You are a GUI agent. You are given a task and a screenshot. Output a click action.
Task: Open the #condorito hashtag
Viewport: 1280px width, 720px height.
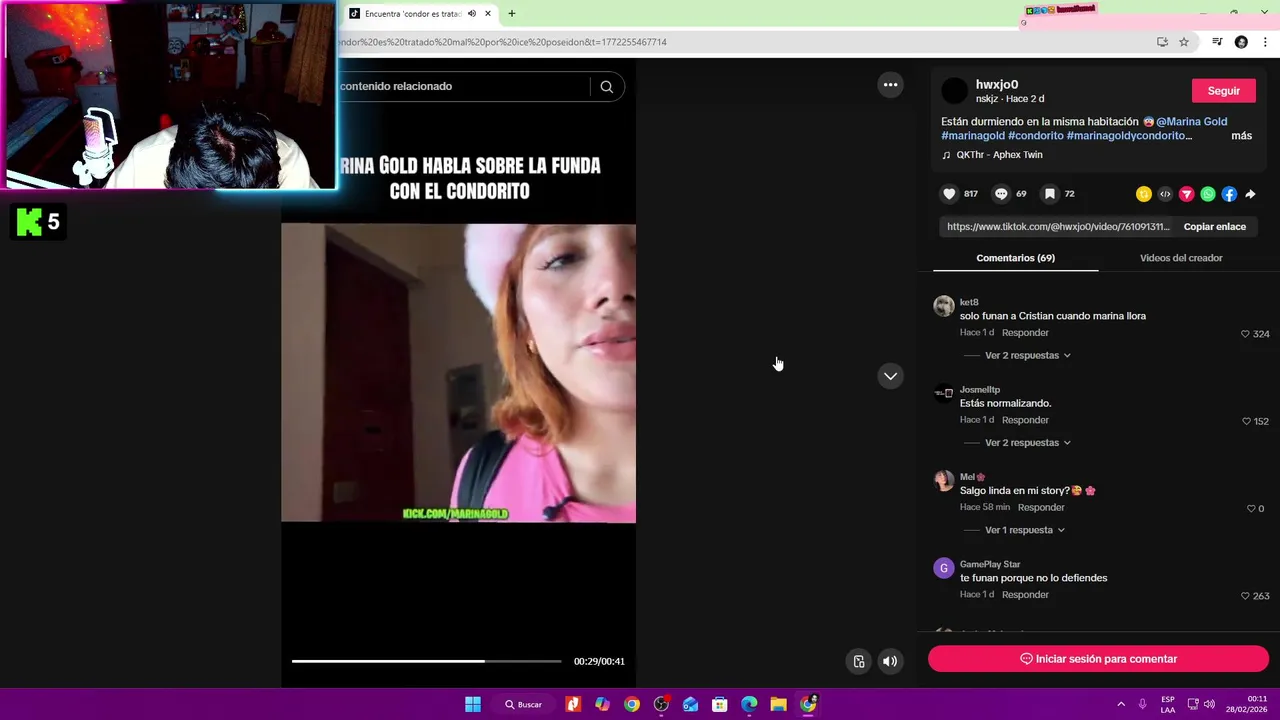pyautogui.click(x=1035, y=136)
